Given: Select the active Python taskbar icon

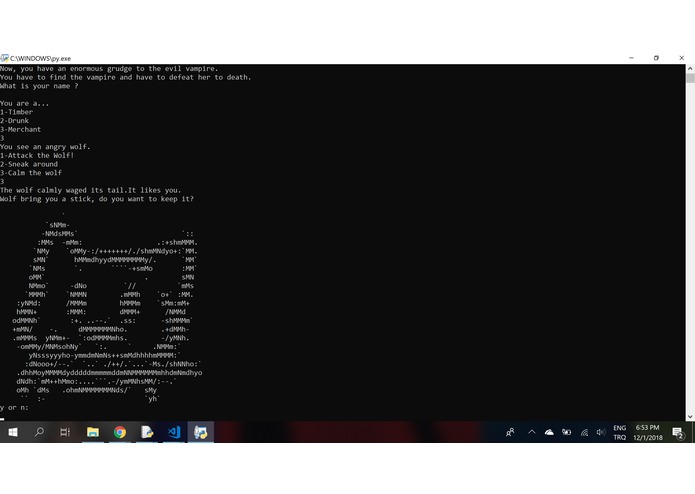Looking at the screenshot, I should [200, 432].
